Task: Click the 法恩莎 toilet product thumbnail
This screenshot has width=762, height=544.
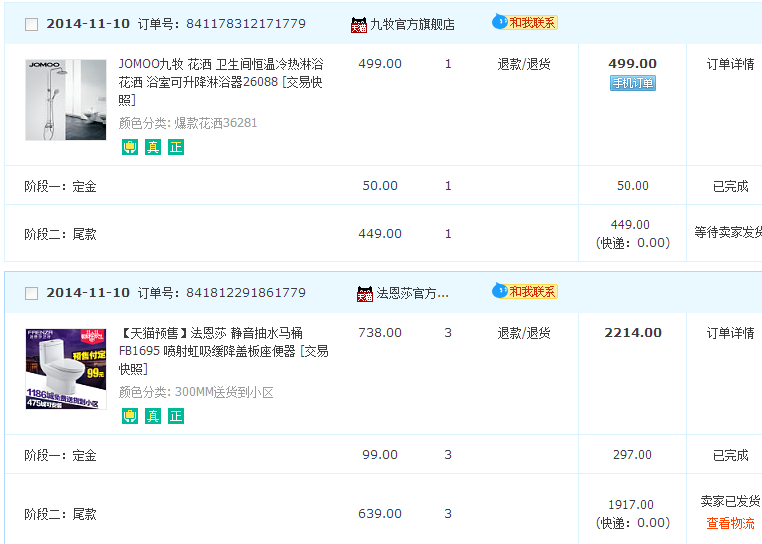Action: click(66, 368)
